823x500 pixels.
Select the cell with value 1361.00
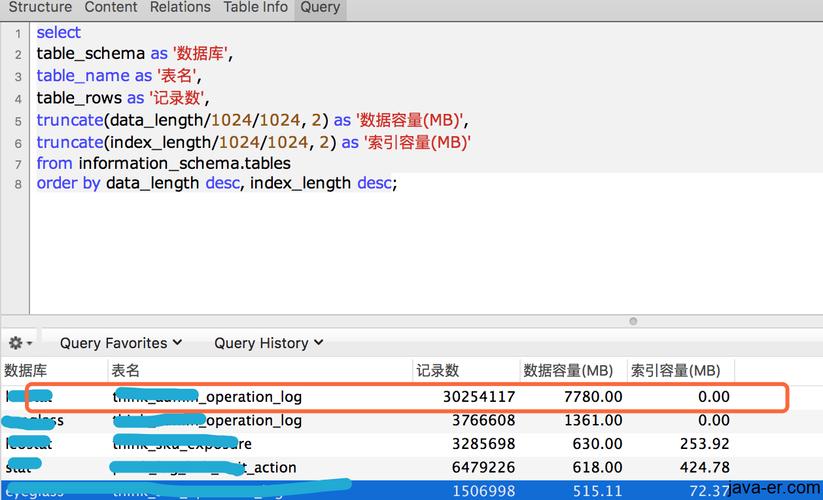593,420
